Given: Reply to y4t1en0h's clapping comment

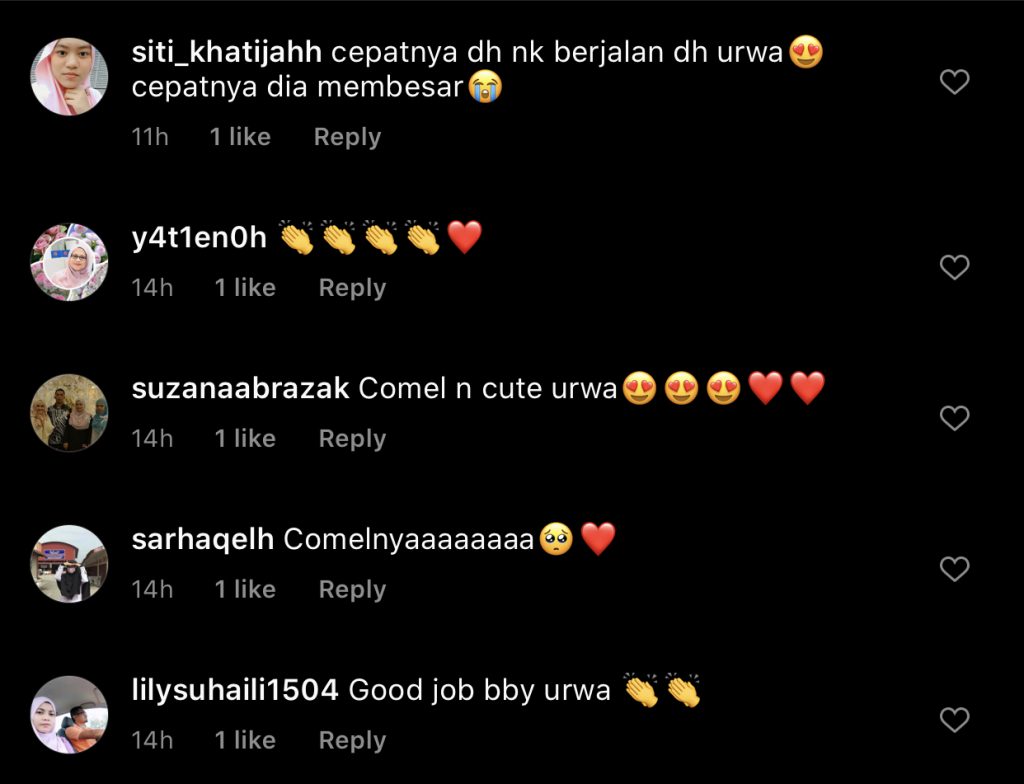Looking at the screenshot, I should pyautogui.click(x=353, y=288).
